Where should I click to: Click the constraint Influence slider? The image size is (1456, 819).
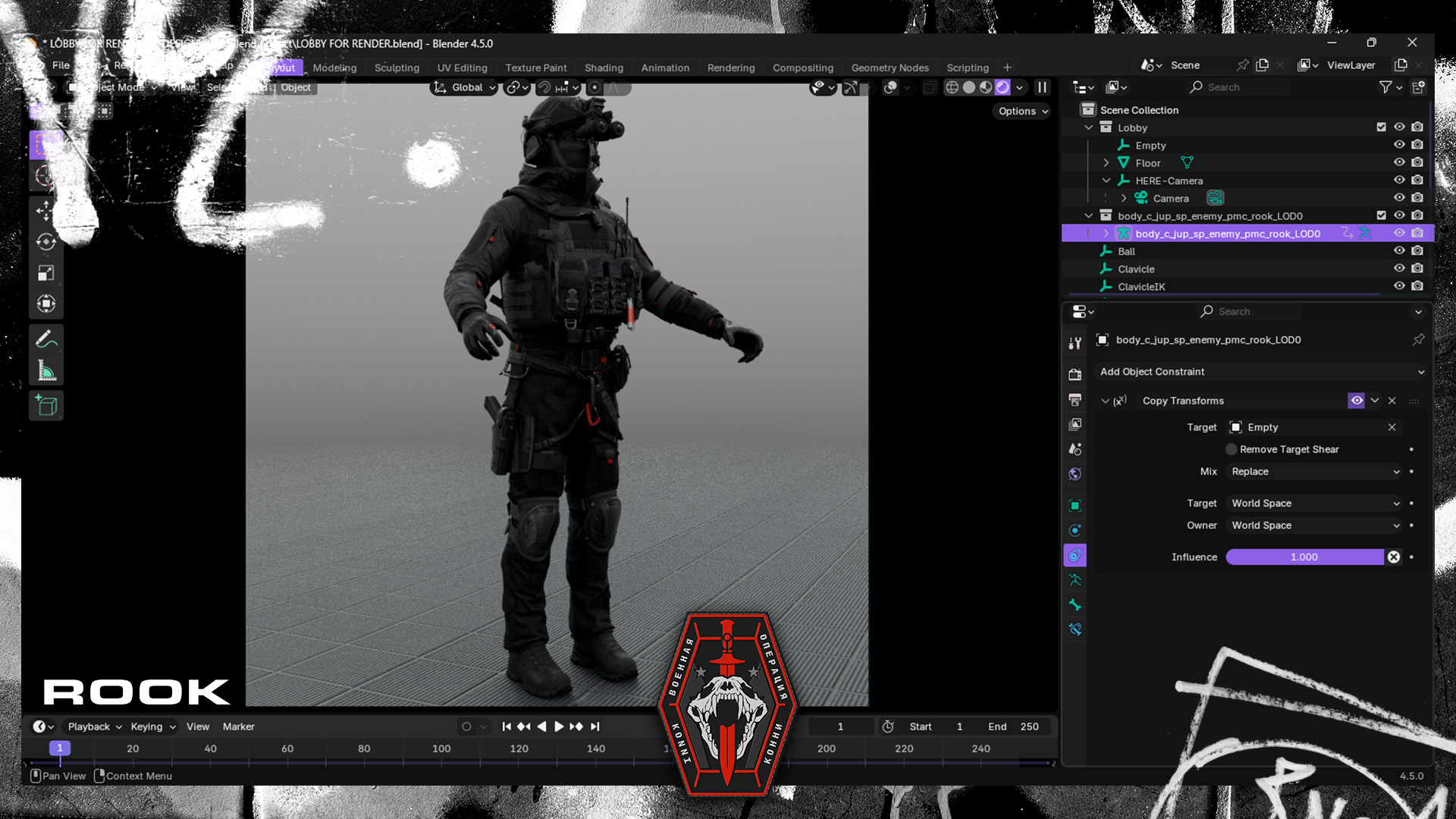pyautogui.click(x=1304, y=557)
